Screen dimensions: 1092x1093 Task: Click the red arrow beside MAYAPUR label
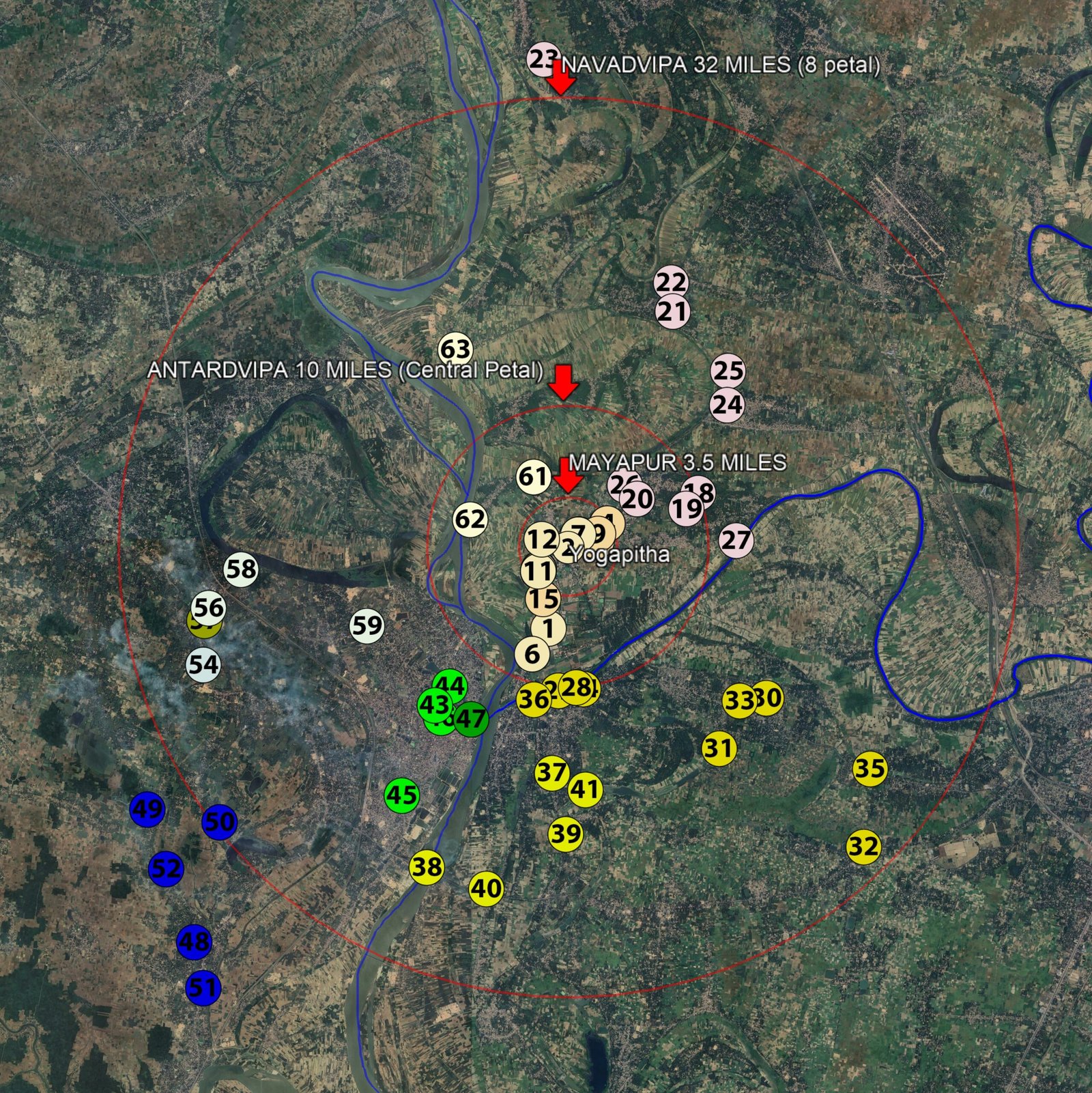point(567,474)
